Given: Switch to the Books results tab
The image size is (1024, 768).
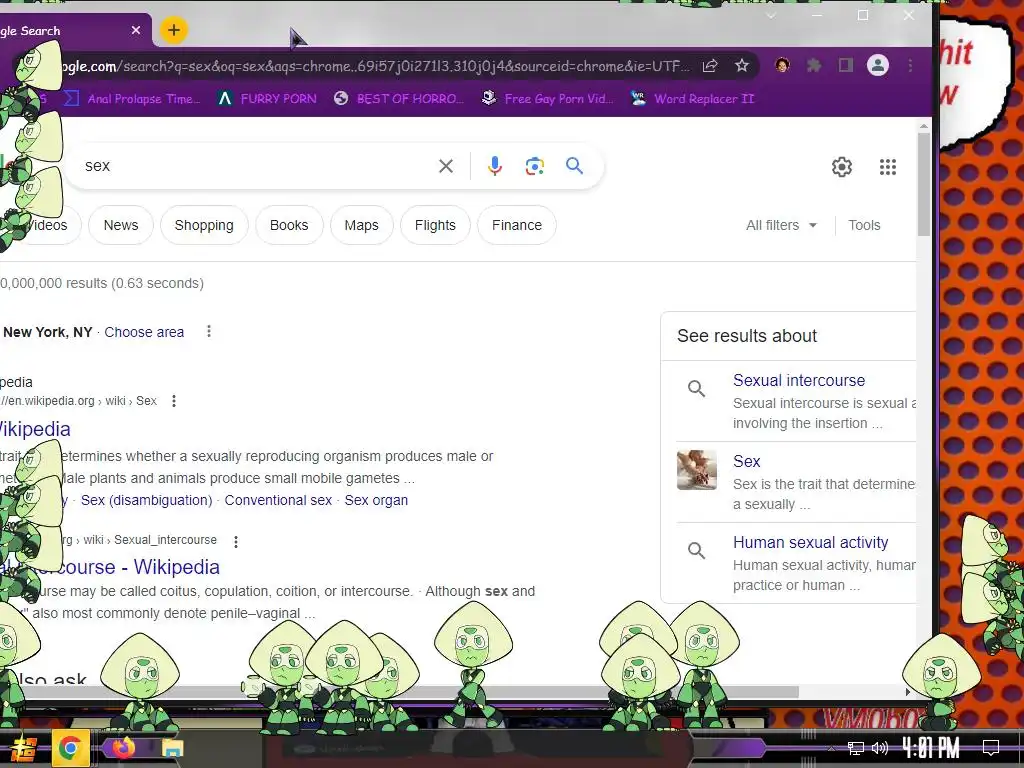Looking at the screenshot, I should [289, 225].
